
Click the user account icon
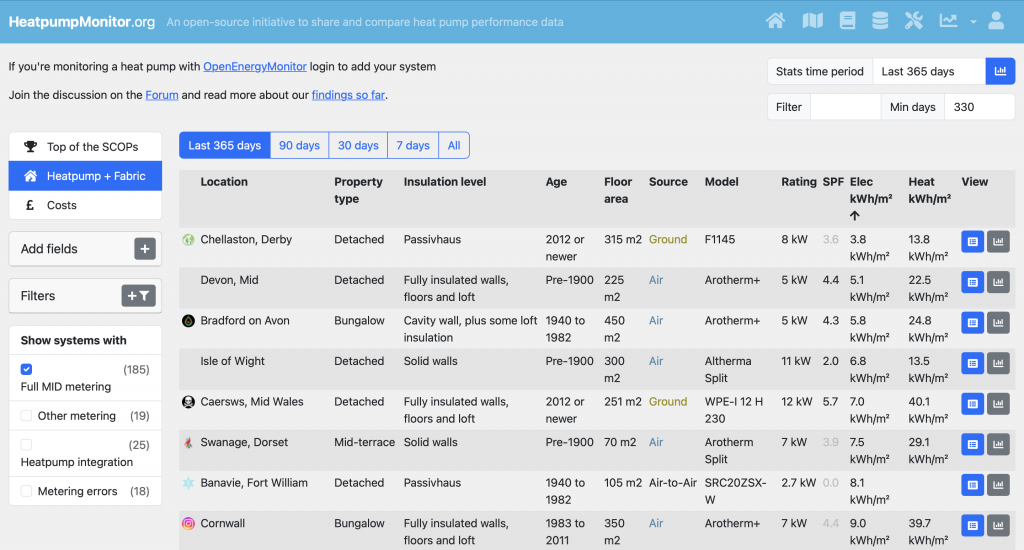pos(996,21)
